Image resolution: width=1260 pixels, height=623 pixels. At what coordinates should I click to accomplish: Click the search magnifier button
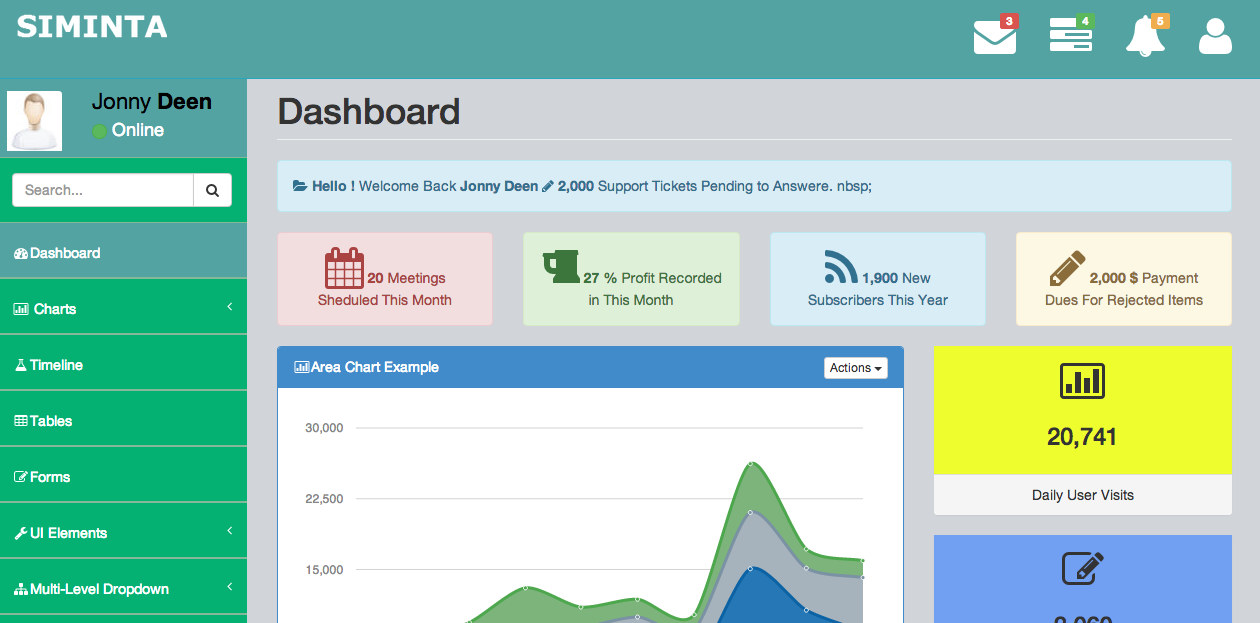[212, 190]
